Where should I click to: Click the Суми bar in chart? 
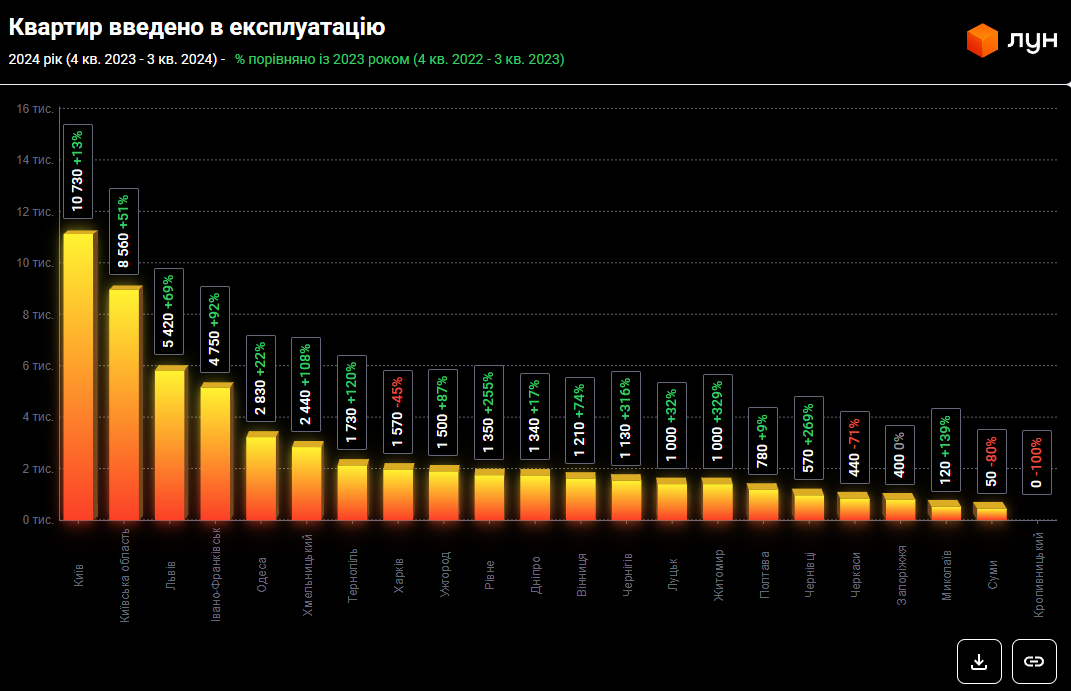(991, 513)
